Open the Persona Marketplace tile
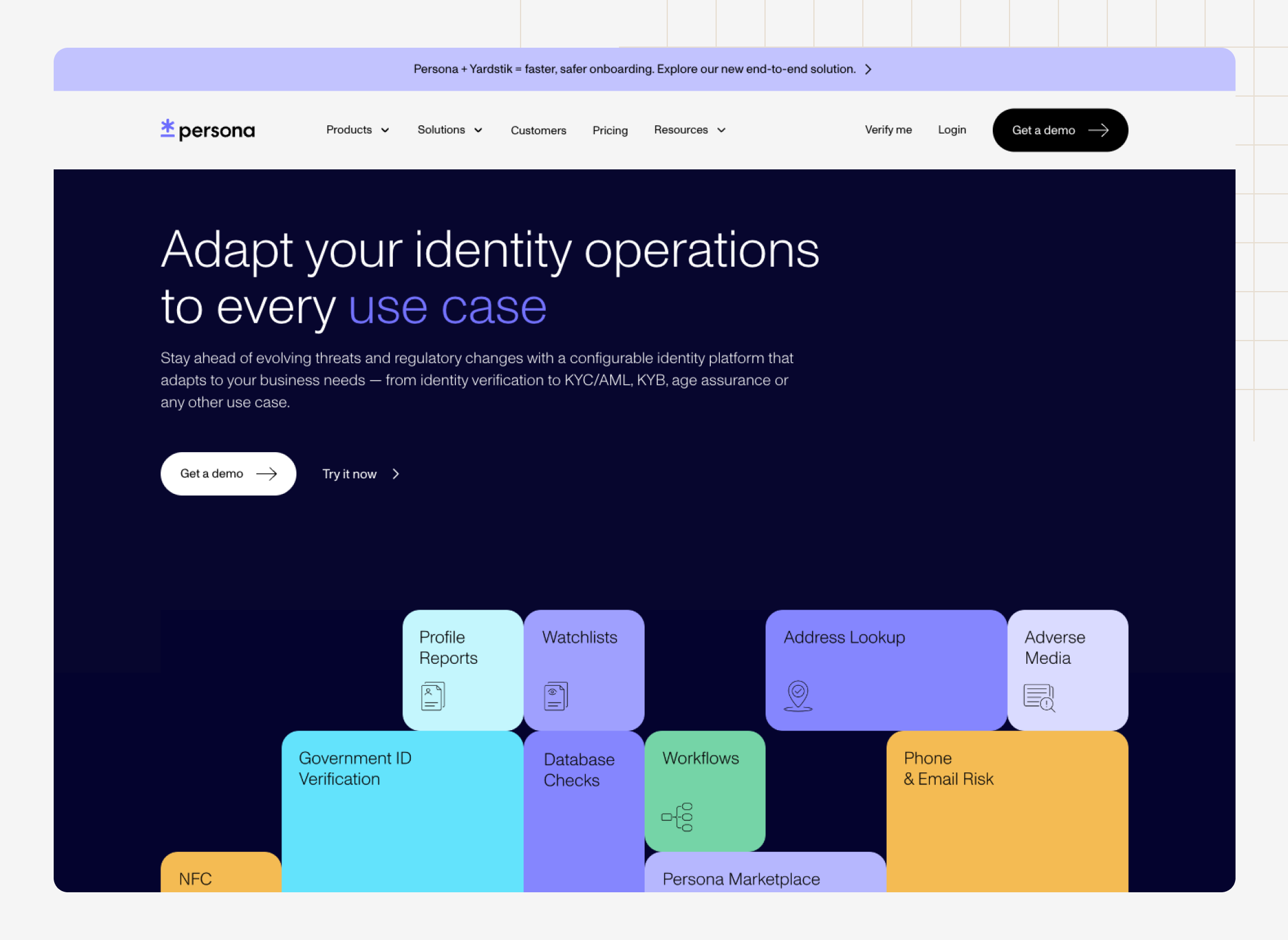This screenshot has width=1288, height=940. (766, 872)
